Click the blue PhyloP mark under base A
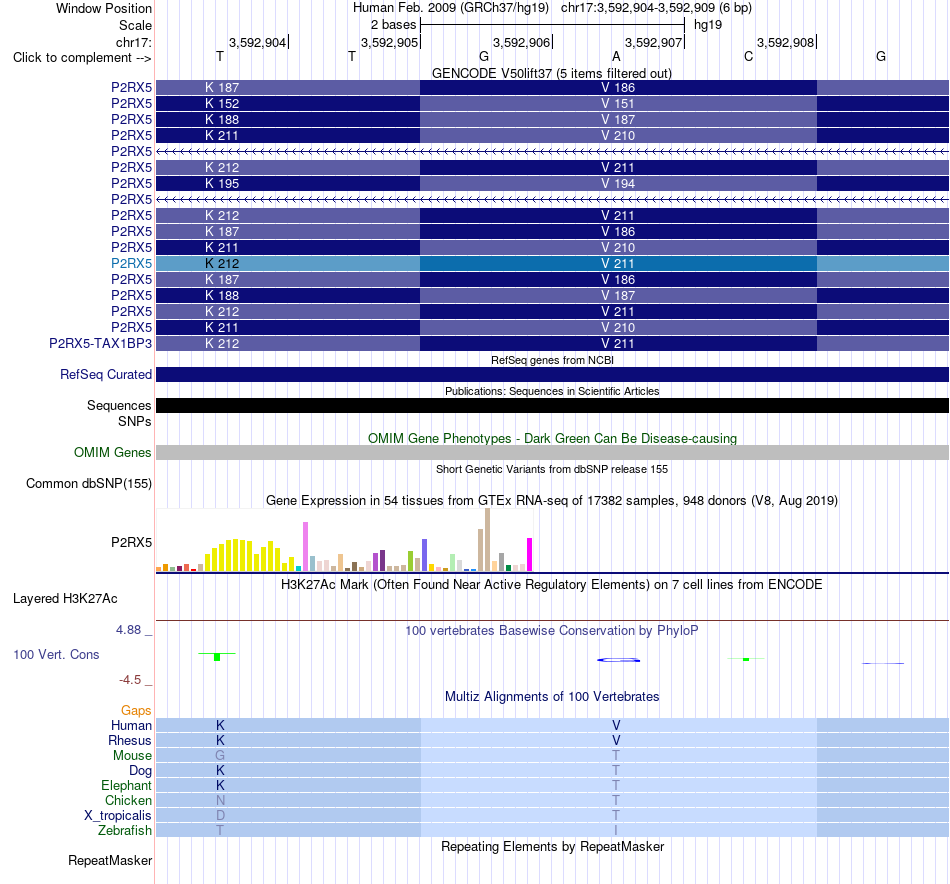950x884 pixels. pos(618,660)
